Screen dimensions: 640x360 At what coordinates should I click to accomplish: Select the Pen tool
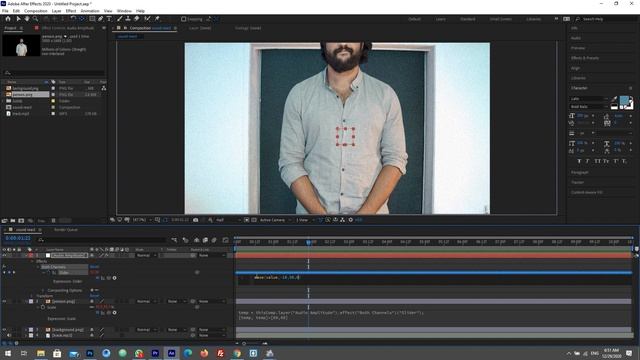pos(100,19)
